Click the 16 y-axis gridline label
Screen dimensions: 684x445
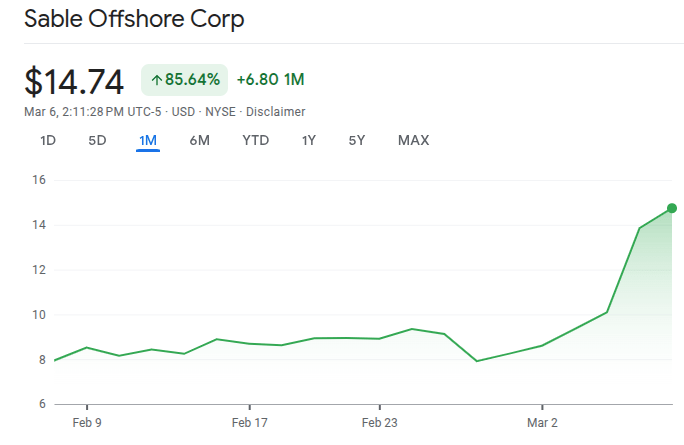click(38, 180)
